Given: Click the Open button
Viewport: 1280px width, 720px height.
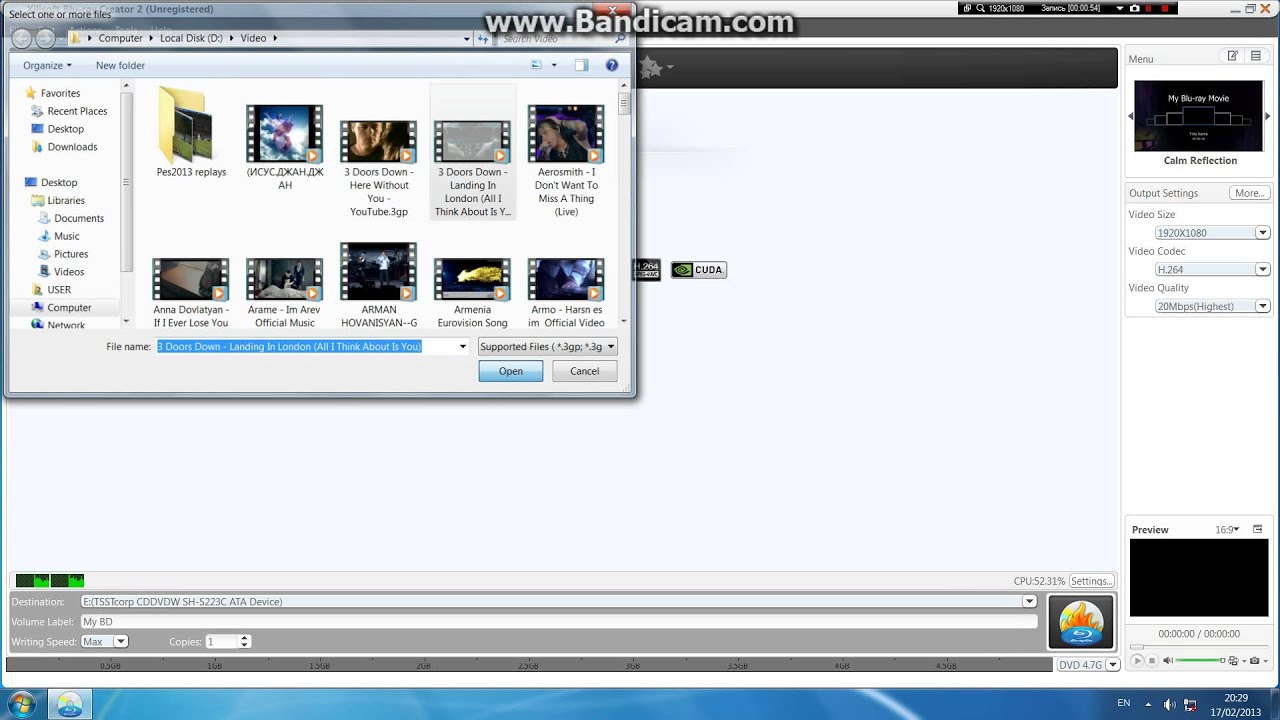Looking at the screenshot, I should click(x=510, y=371).
